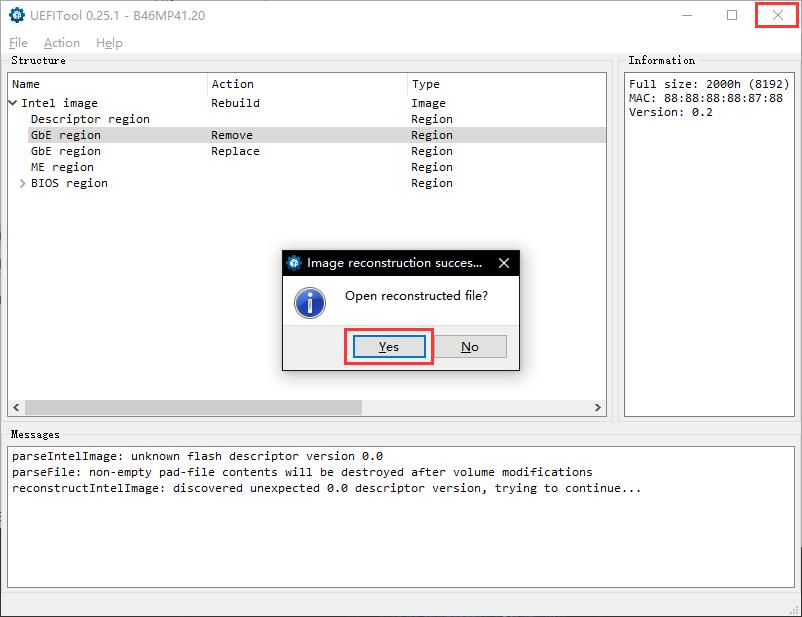Click the right arrow of the horizontal scrollbar
The width and height of the screenshot is (802, 617).
(x=597, y=408)
